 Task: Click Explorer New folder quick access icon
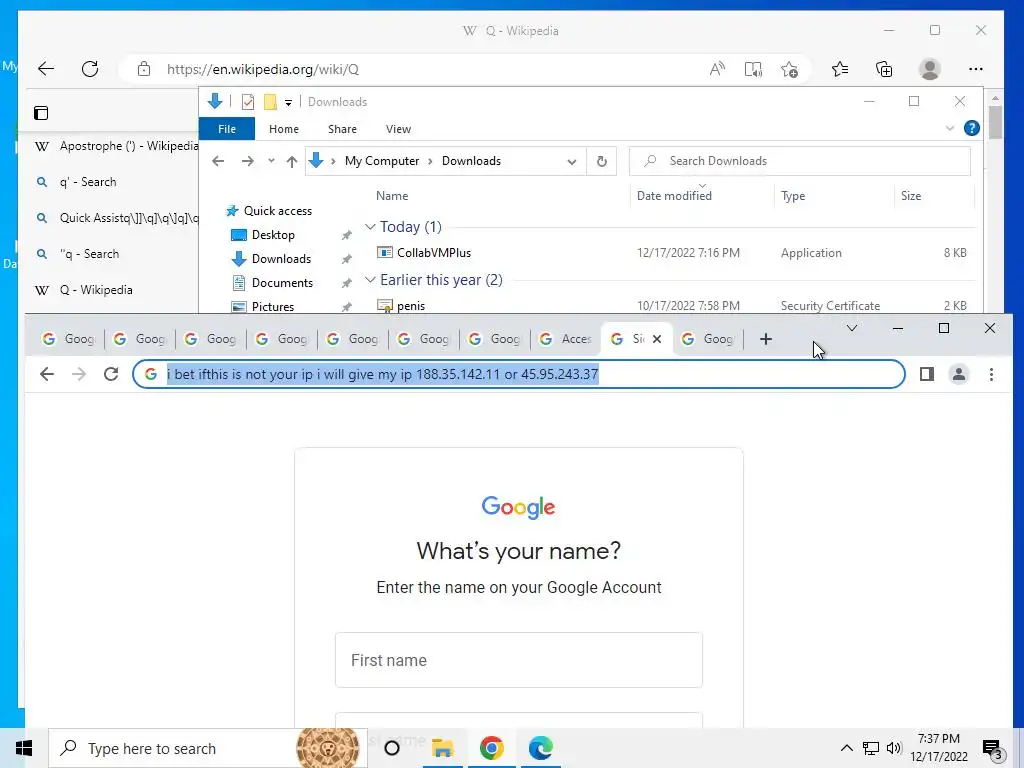(x=270, y=102)
